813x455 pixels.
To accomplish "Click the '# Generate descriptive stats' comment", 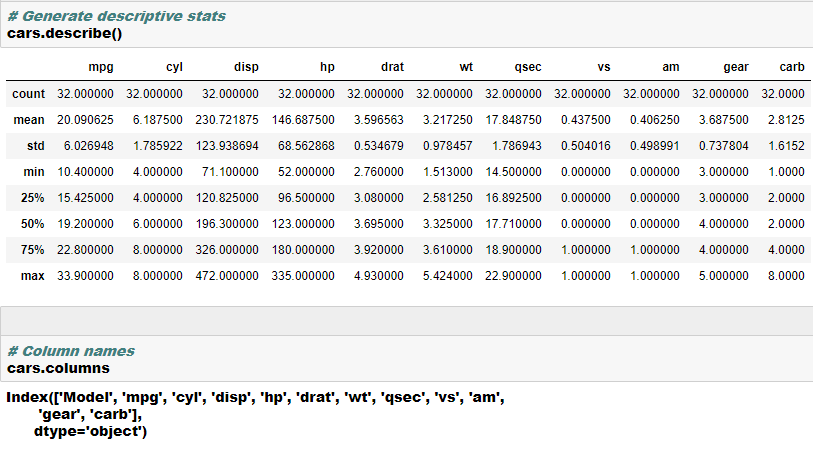I will 117,16.
